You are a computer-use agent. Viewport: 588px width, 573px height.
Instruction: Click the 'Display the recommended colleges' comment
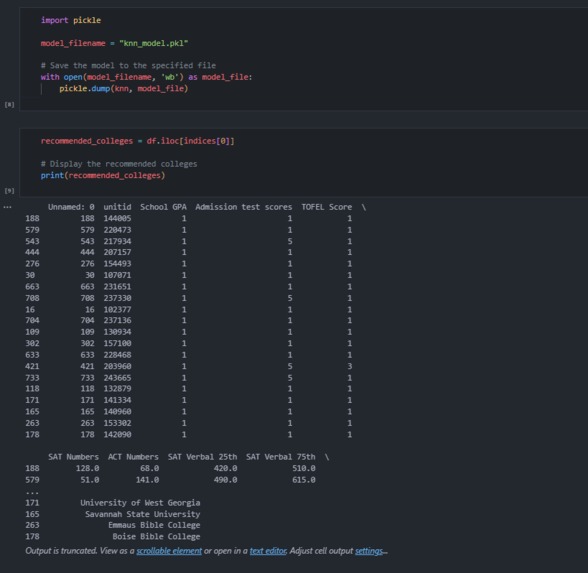click(x=119, y=164)
